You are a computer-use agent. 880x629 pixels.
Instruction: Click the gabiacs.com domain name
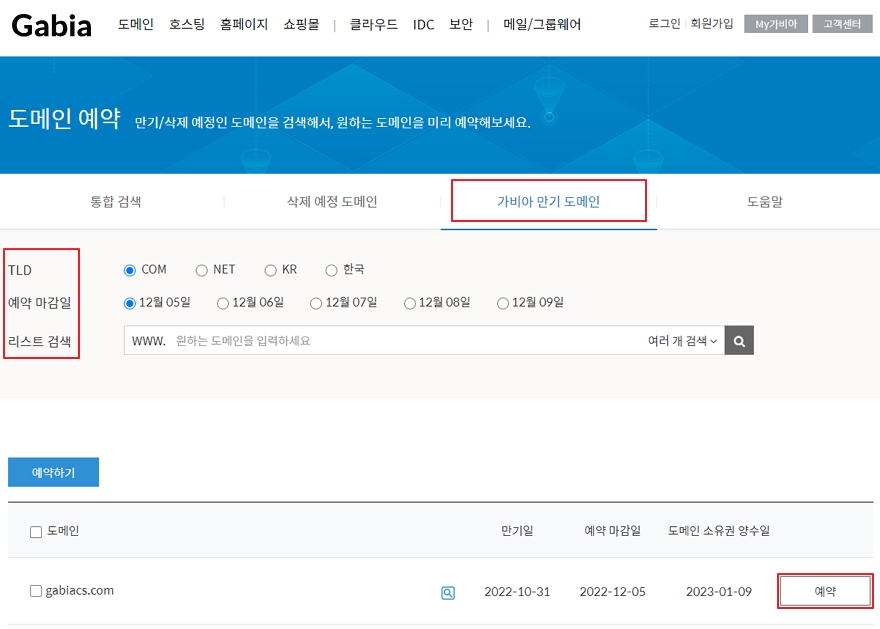point(80,591)
